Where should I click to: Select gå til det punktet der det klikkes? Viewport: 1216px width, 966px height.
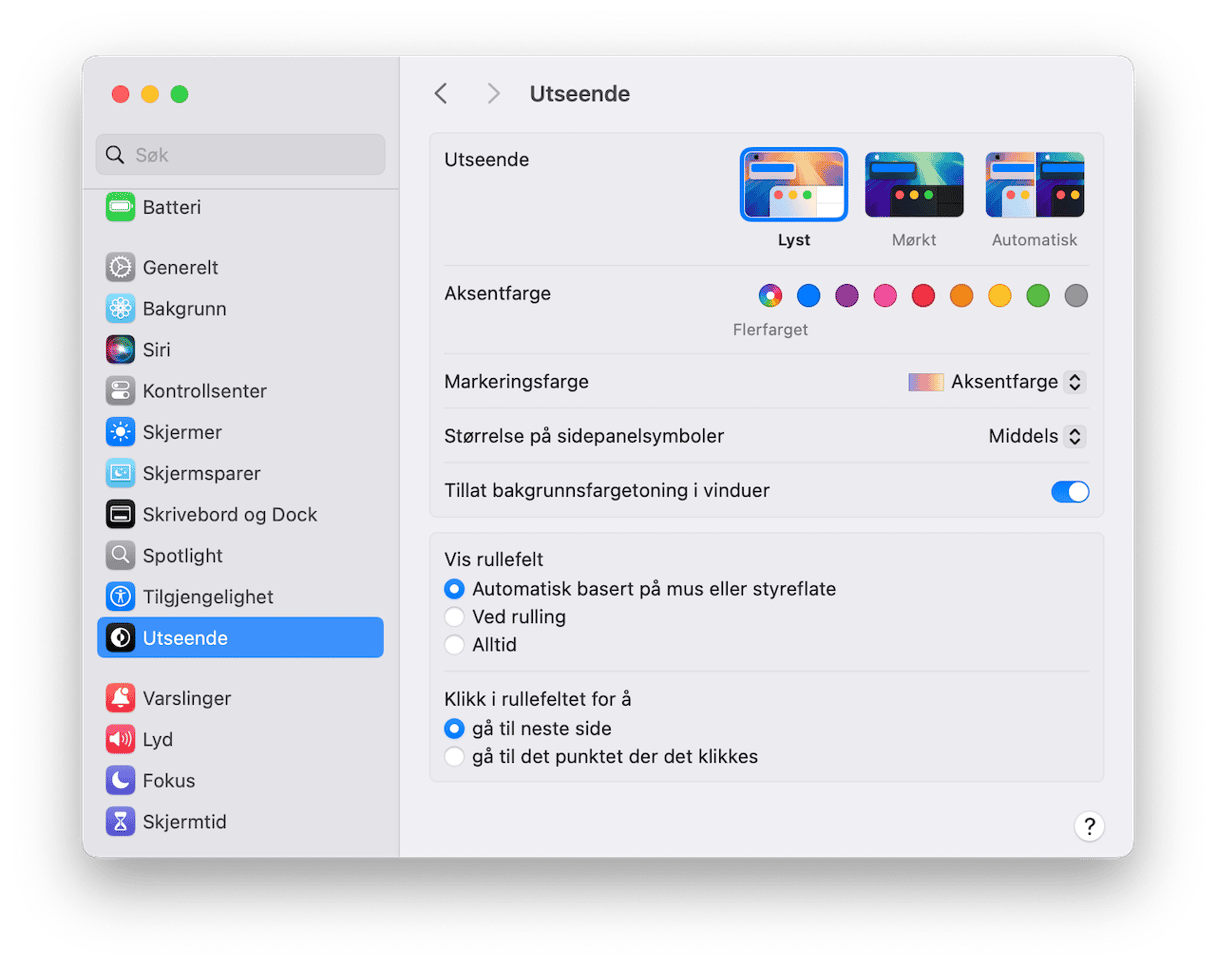pyautogui.click(x=454, y=757)
